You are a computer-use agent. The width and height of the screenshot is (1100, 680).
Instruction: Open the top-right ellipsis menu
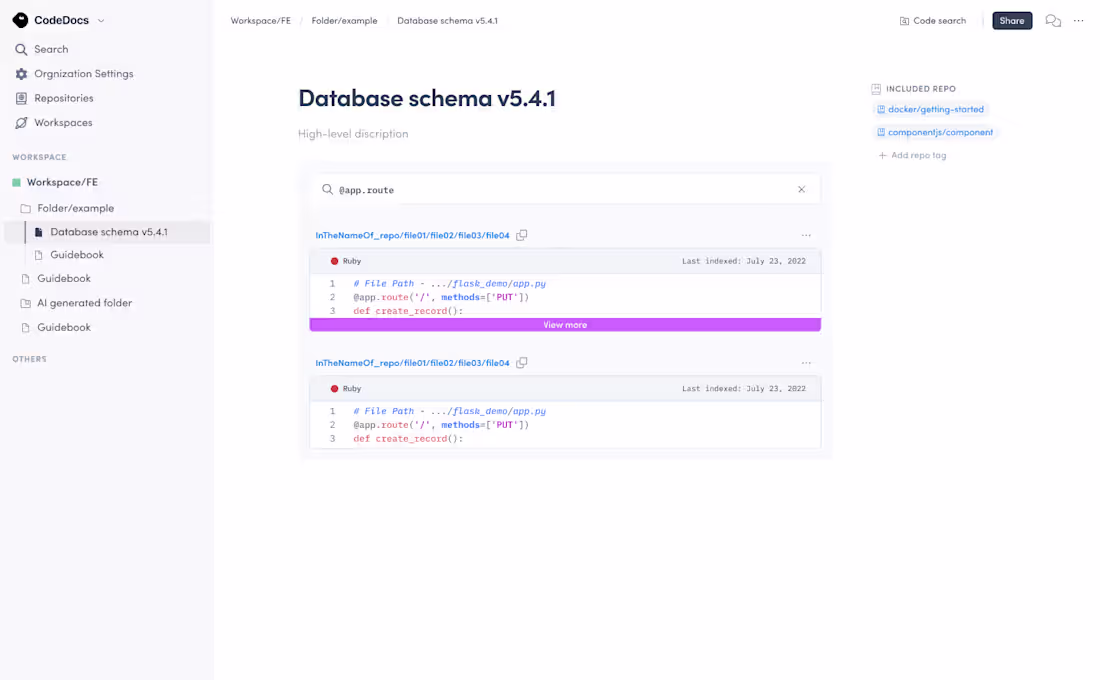coord(1078,20)
